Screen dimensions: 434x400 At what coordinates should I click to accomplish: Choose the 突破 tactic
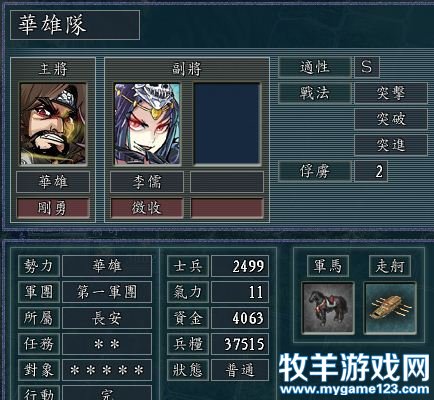(x=391, y=119)
